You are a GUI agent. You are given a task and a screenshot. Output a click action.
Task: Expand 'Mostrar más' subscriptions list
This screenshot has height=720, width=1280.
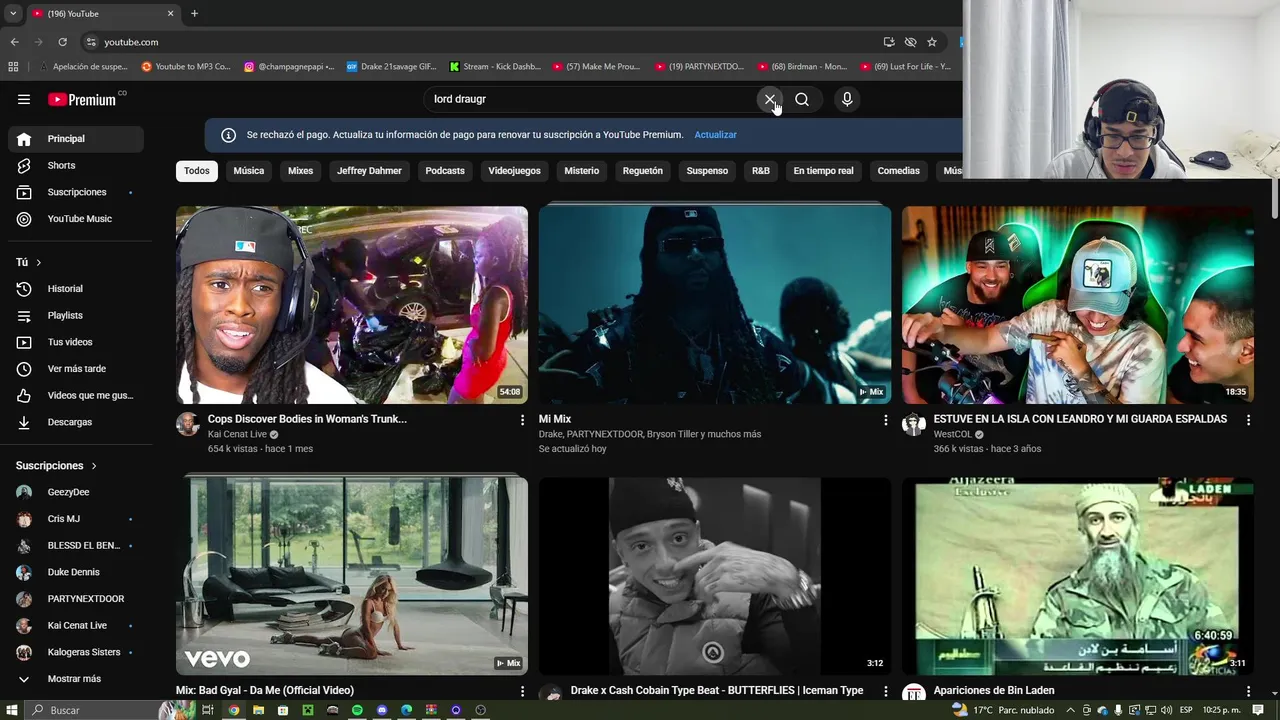point(76,679)
